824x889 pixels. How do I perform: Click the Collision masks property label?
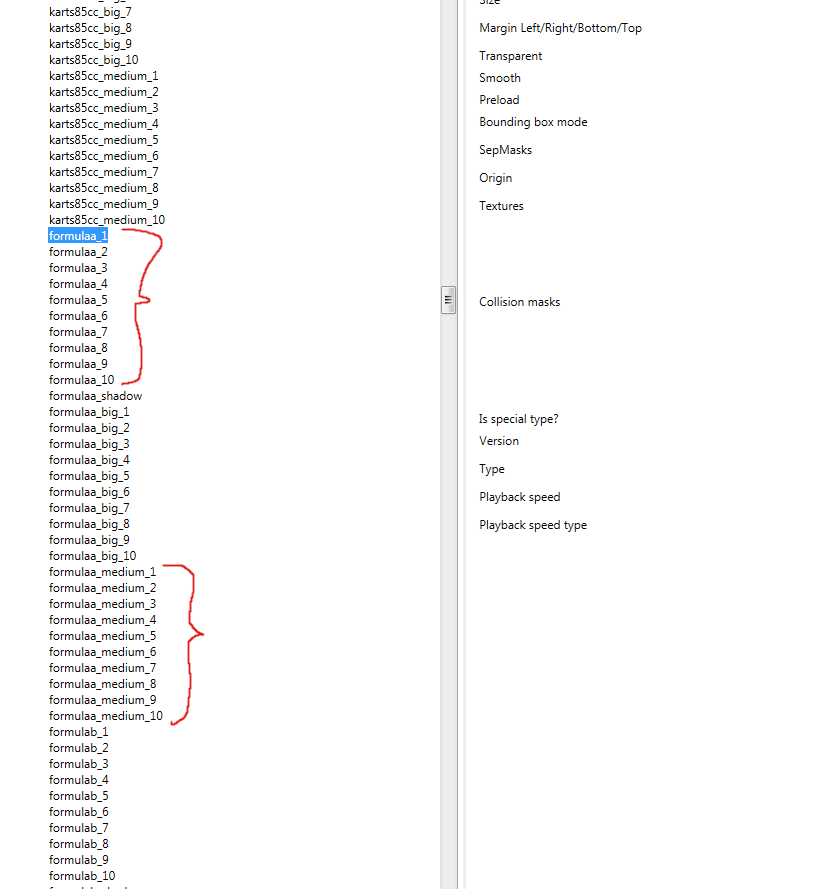point(519,302)
